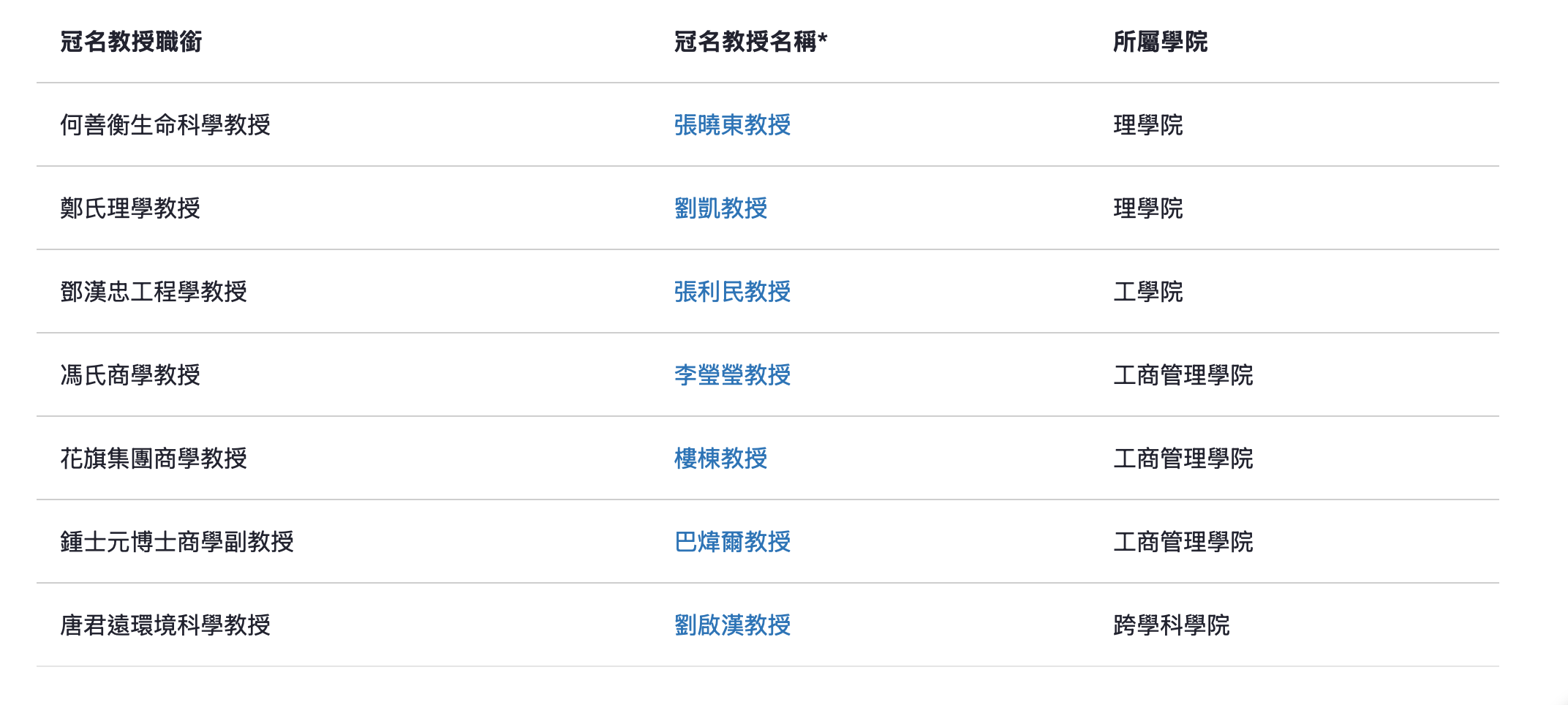Click the 劉啟漢教授 link
Image resolution: width=1568 pixels, height=705 pixels.
pyautogui.click(x=732, y=625)
